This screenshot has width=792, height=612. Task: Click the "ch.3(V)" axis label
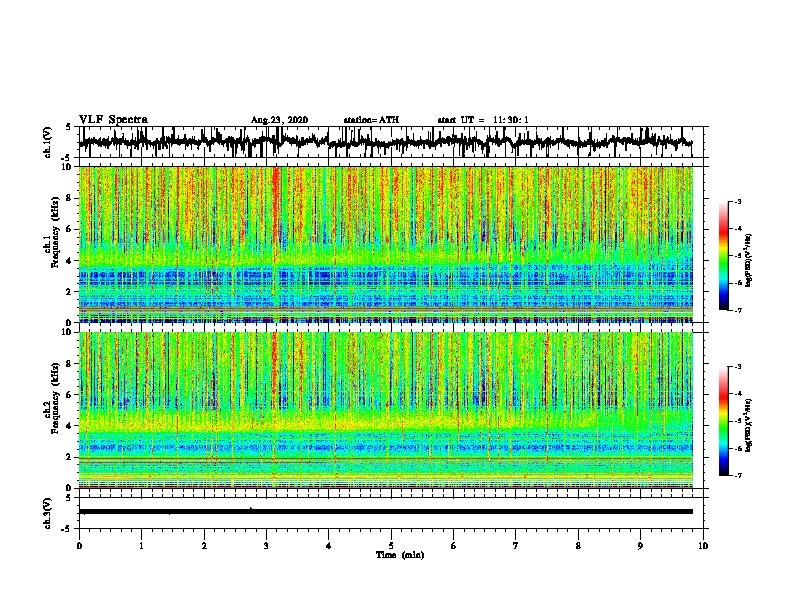(x=48, y=513)
